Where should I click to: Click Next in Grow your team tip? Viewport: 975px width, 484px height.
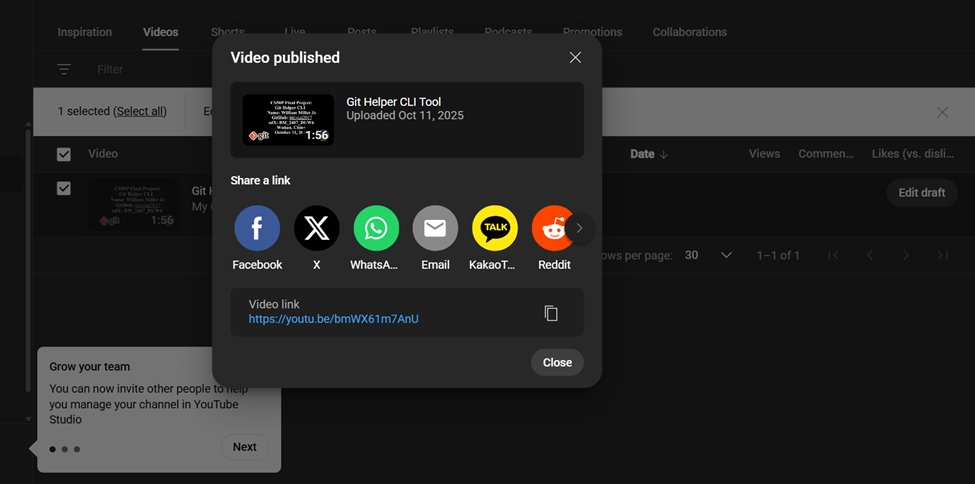point(244,447)
